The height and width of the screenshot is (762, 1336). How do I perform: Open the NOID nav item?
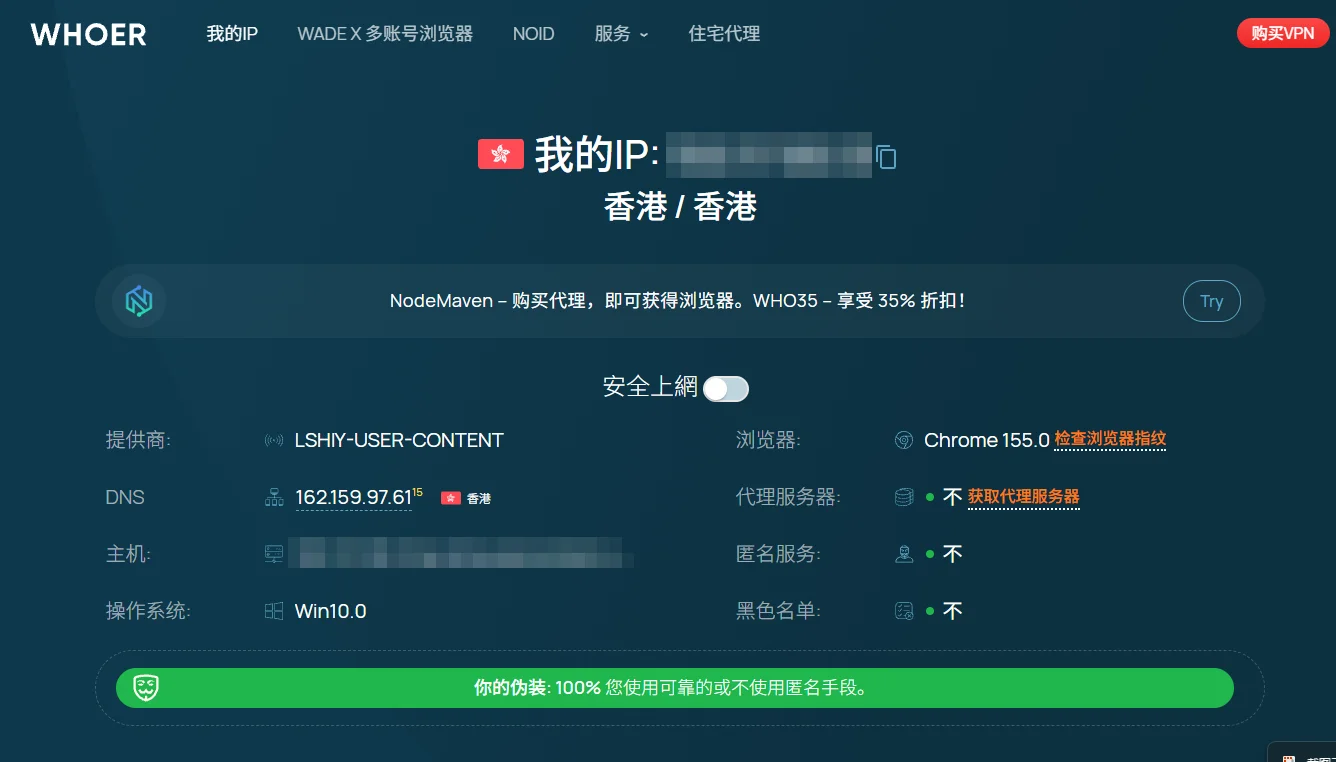pos(533,34)
